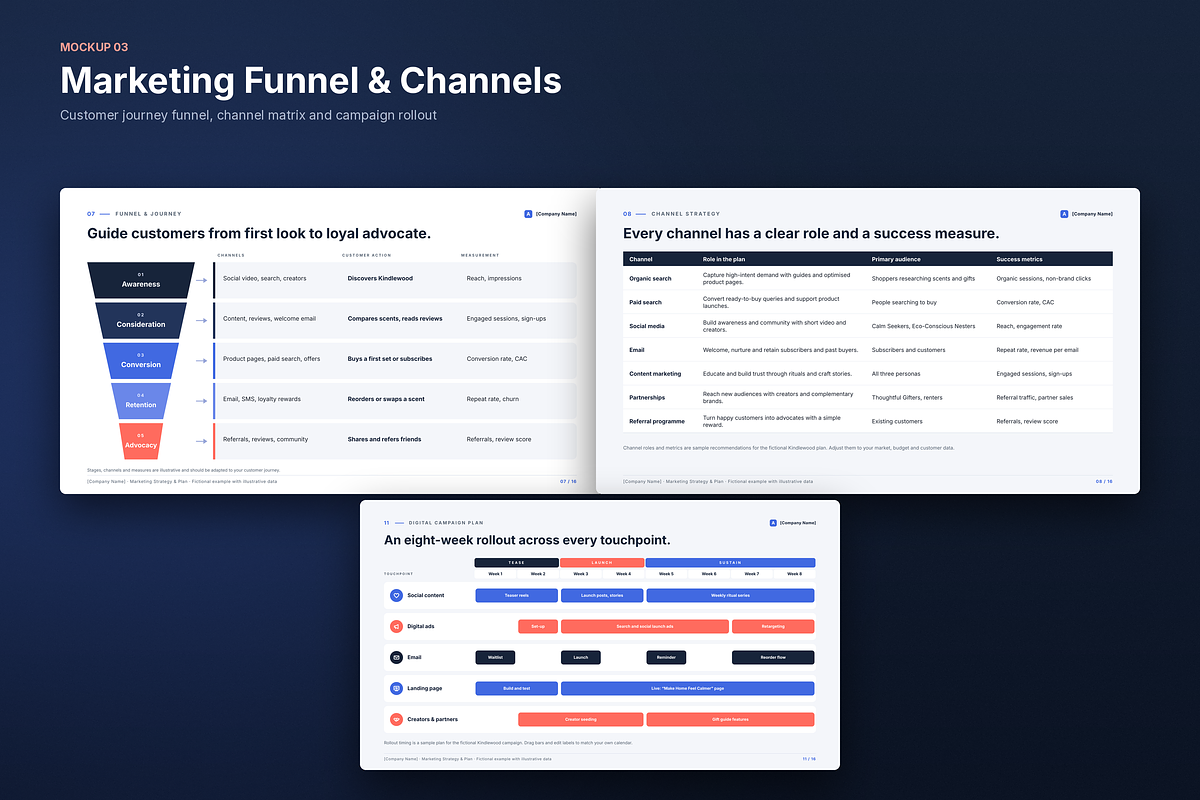This screenshot has width=1200, height=800.
Task: Click the 'Launch' email bar
Action: tap(581, 657)
